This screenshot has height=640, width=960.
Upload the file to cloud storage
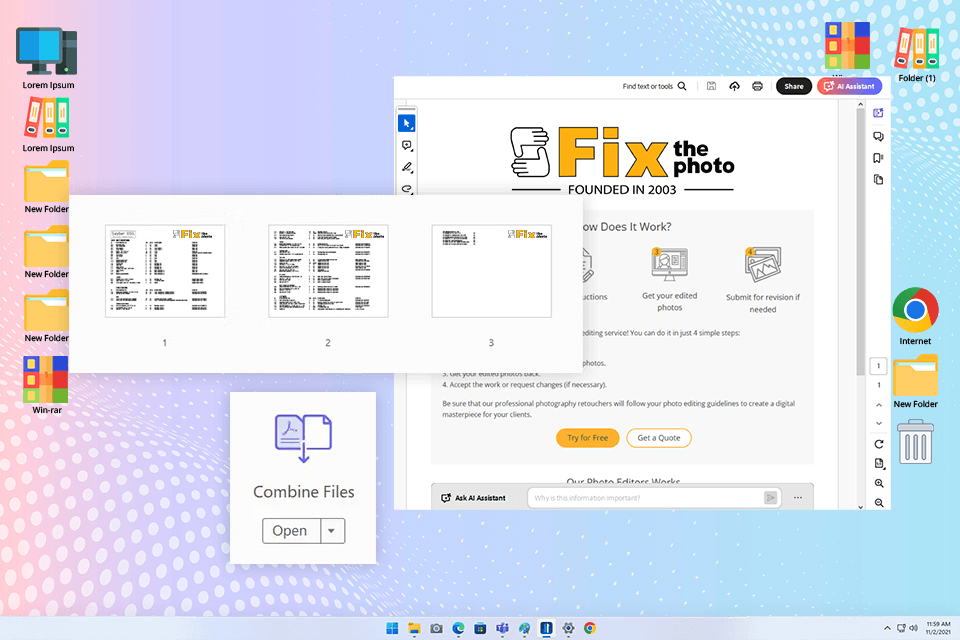pyautogui.click(x=734, y=86)
